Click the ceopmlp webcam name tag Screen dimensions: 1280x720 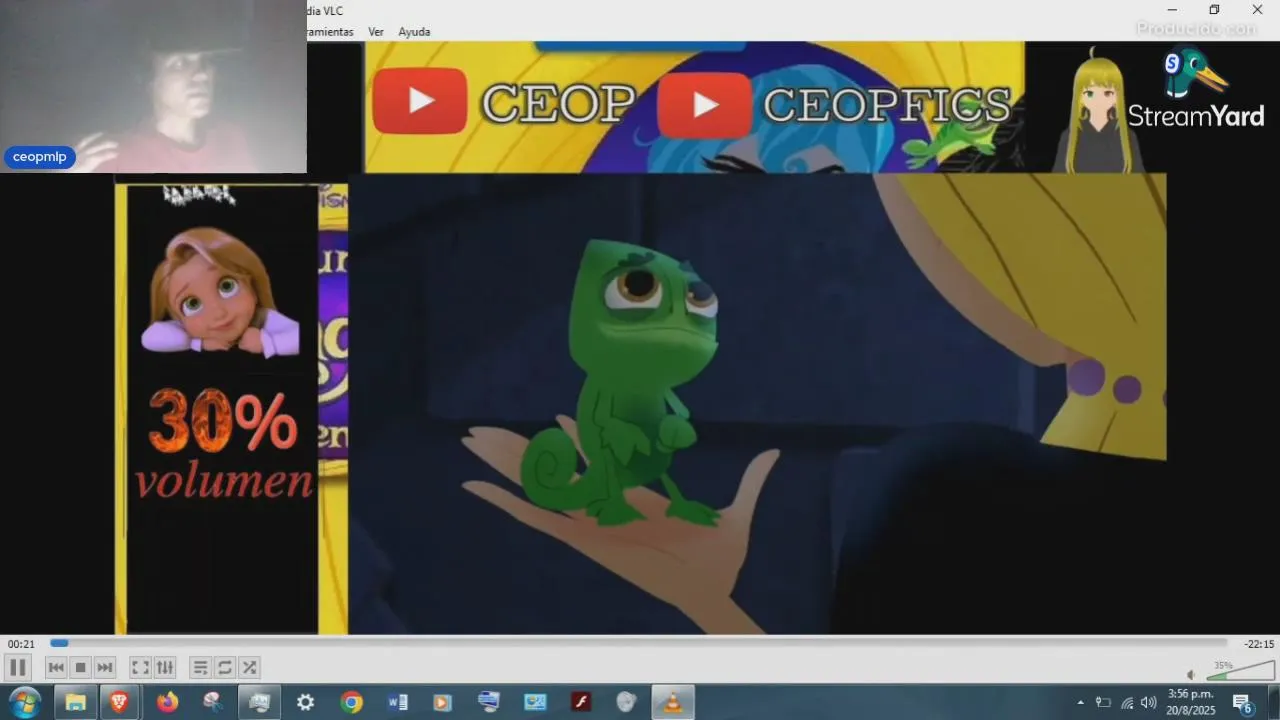[x=40, y=157]
